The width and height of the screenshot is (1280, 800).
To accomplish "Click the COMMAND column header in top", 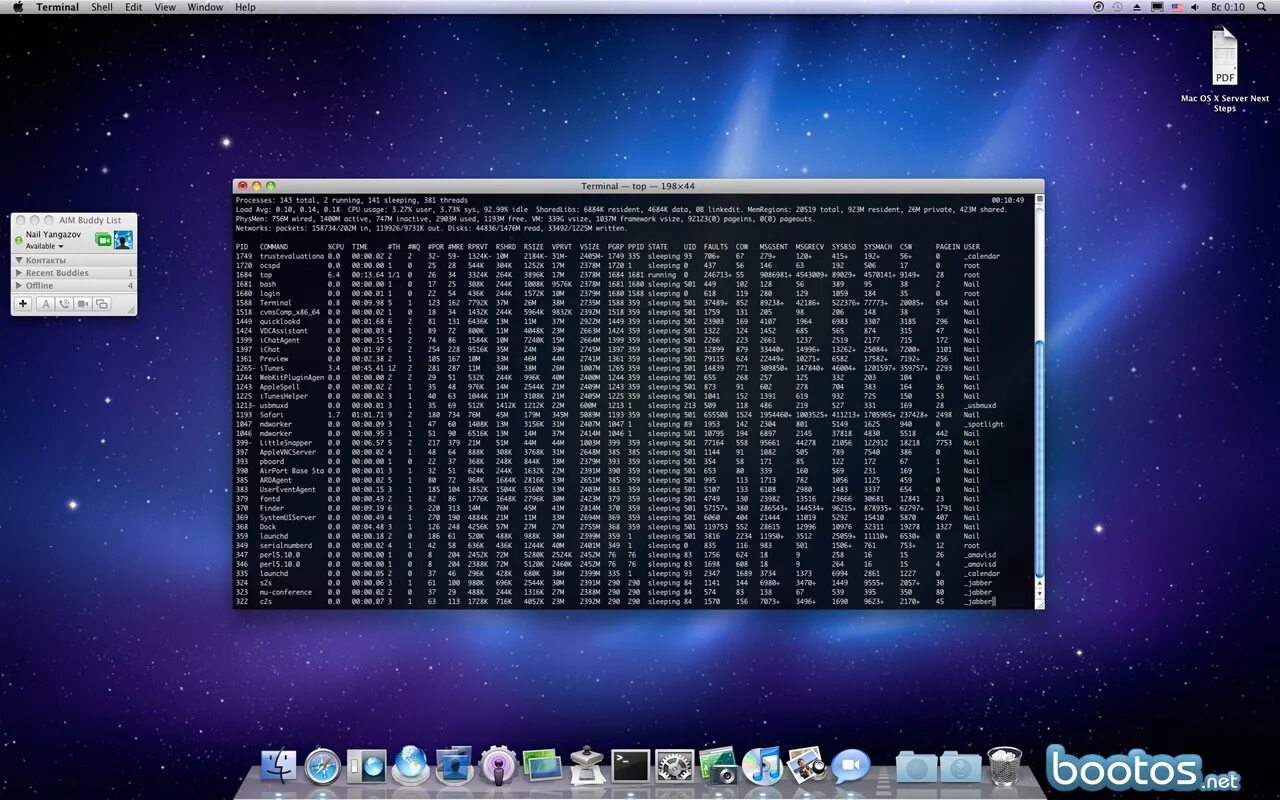I will pyautogui.click(x=274, y=246).
